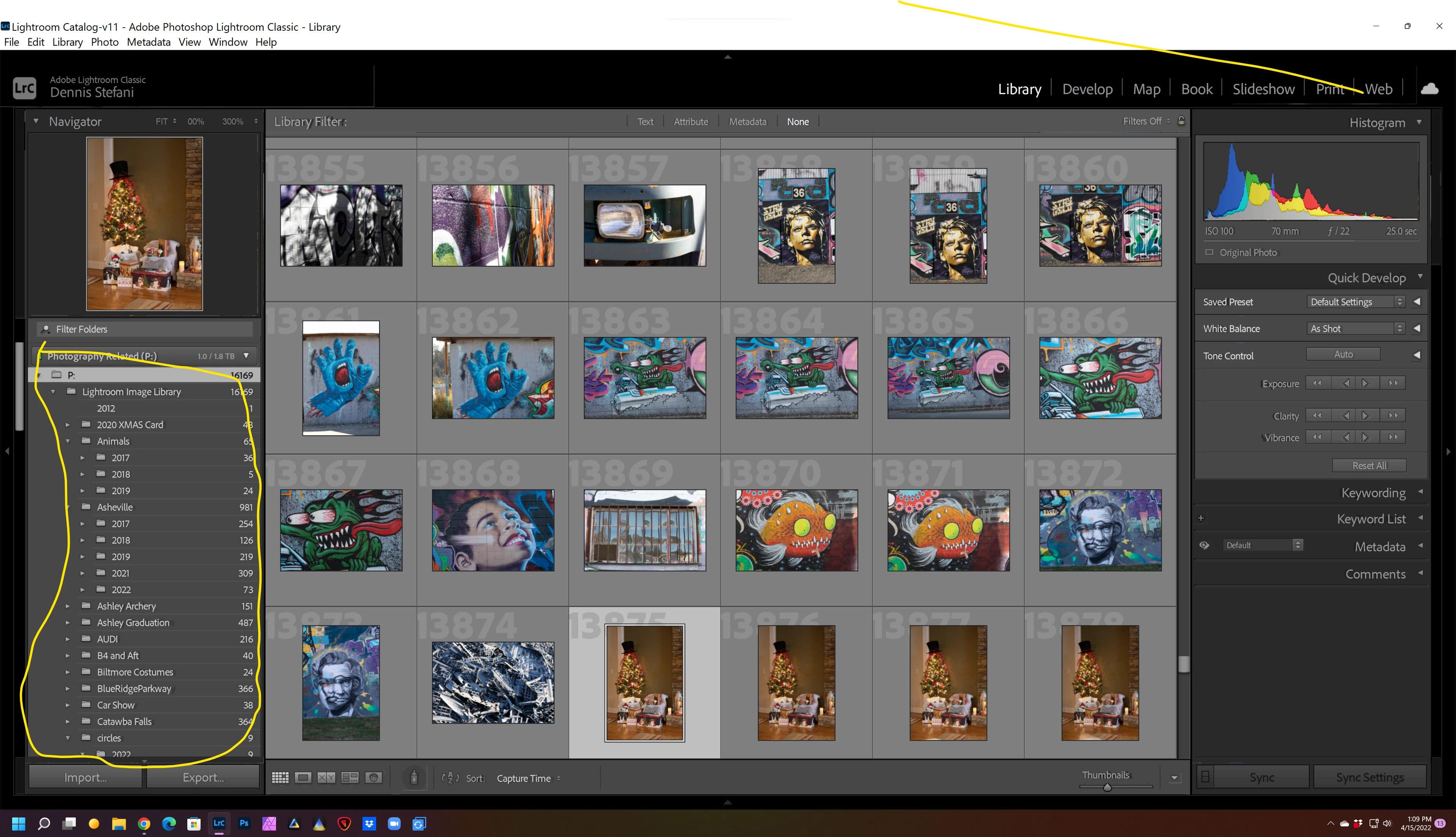Switch to Loupe view icon

[x=303, y=778]
